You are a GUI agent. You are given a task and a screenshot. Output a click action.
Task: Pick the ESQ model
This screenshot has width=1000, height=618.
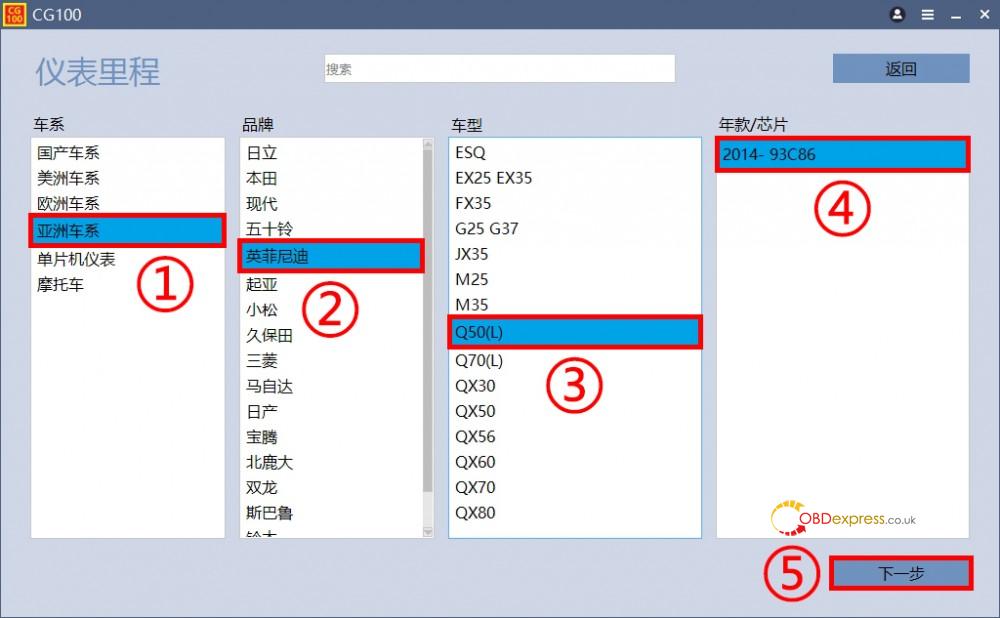click(575, 153)
